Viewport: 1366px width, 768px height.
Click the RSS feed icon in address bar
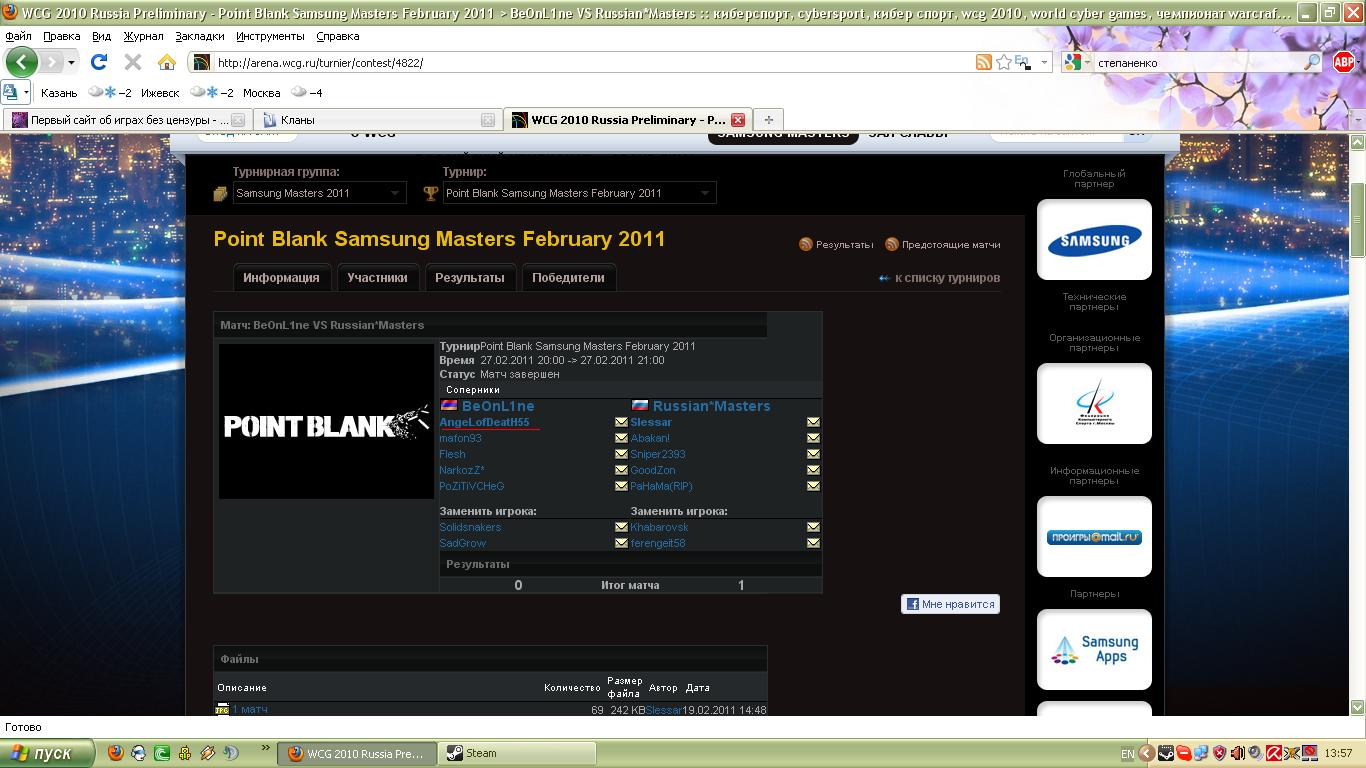(x=984, y=62)
